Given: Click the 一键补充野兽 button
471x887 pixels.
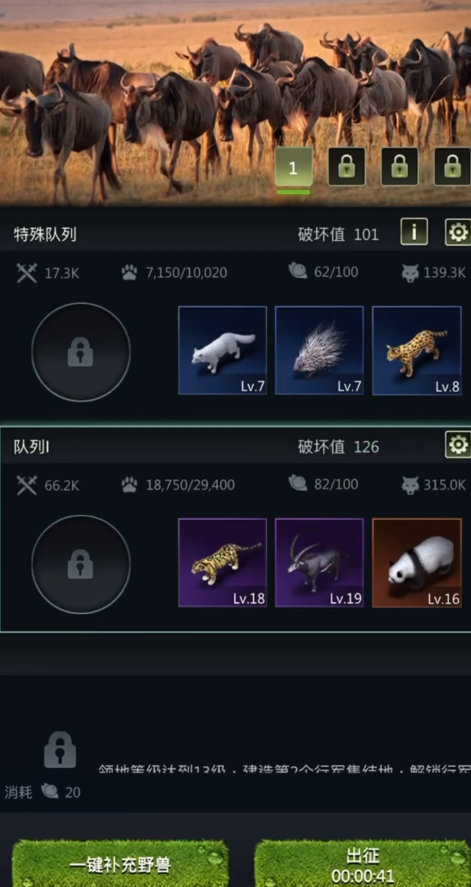Looking at the screenshot, I should click(x=120, y=864).
